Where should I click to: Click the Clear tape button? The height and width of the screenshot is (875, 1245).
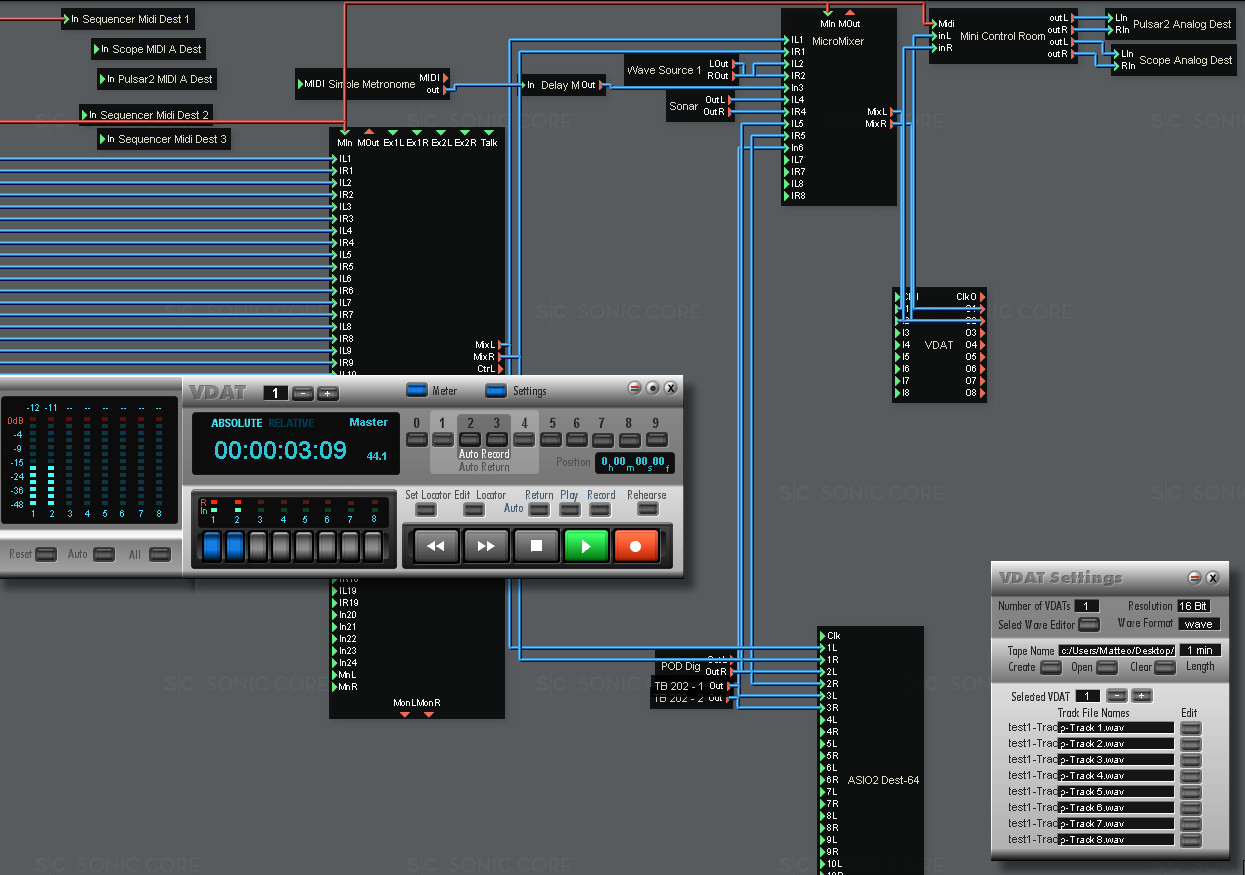(x=1163, y=667)
